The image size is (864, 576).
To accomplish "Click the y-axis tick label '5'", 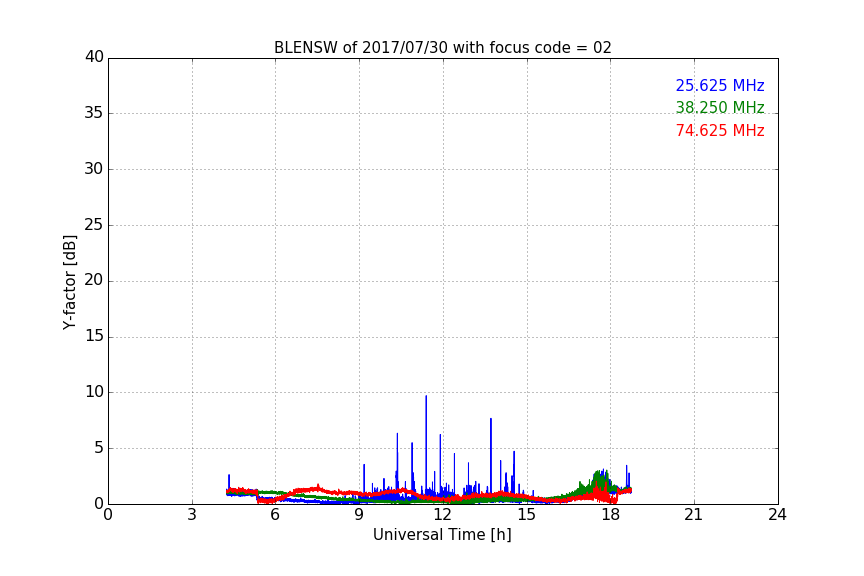I will (99, 448).
